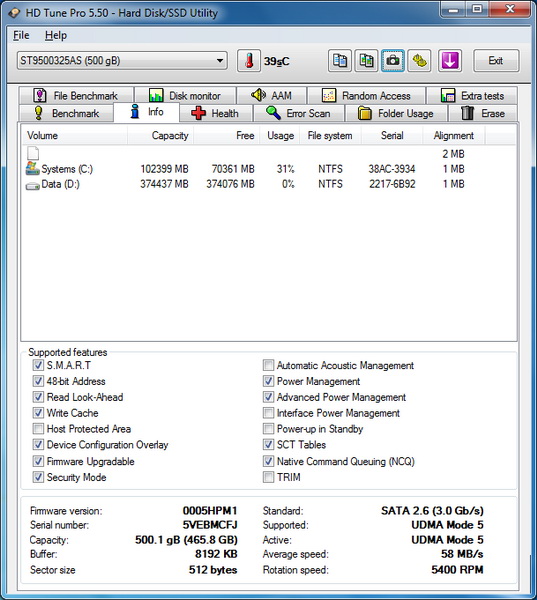Toggle the S.M.A.R.T checkbox
Image resolution: width=537 pixels, height=600 pixels.
pyautogui.click(x=38, y=365)
